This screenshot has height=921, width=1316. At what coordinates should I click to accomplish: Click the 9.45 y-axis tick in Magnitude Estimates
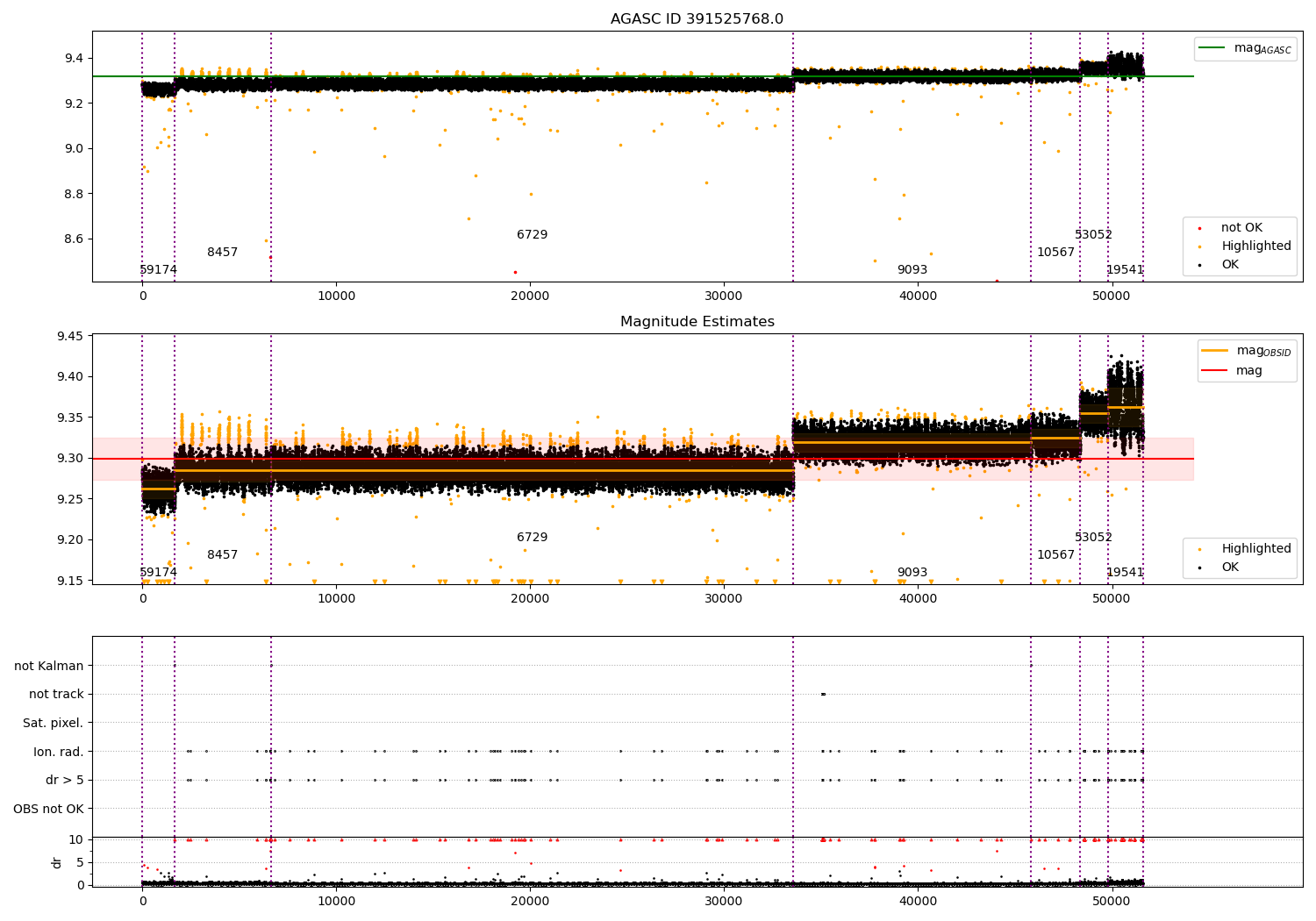pyautogui.click(x=70, y=337)
